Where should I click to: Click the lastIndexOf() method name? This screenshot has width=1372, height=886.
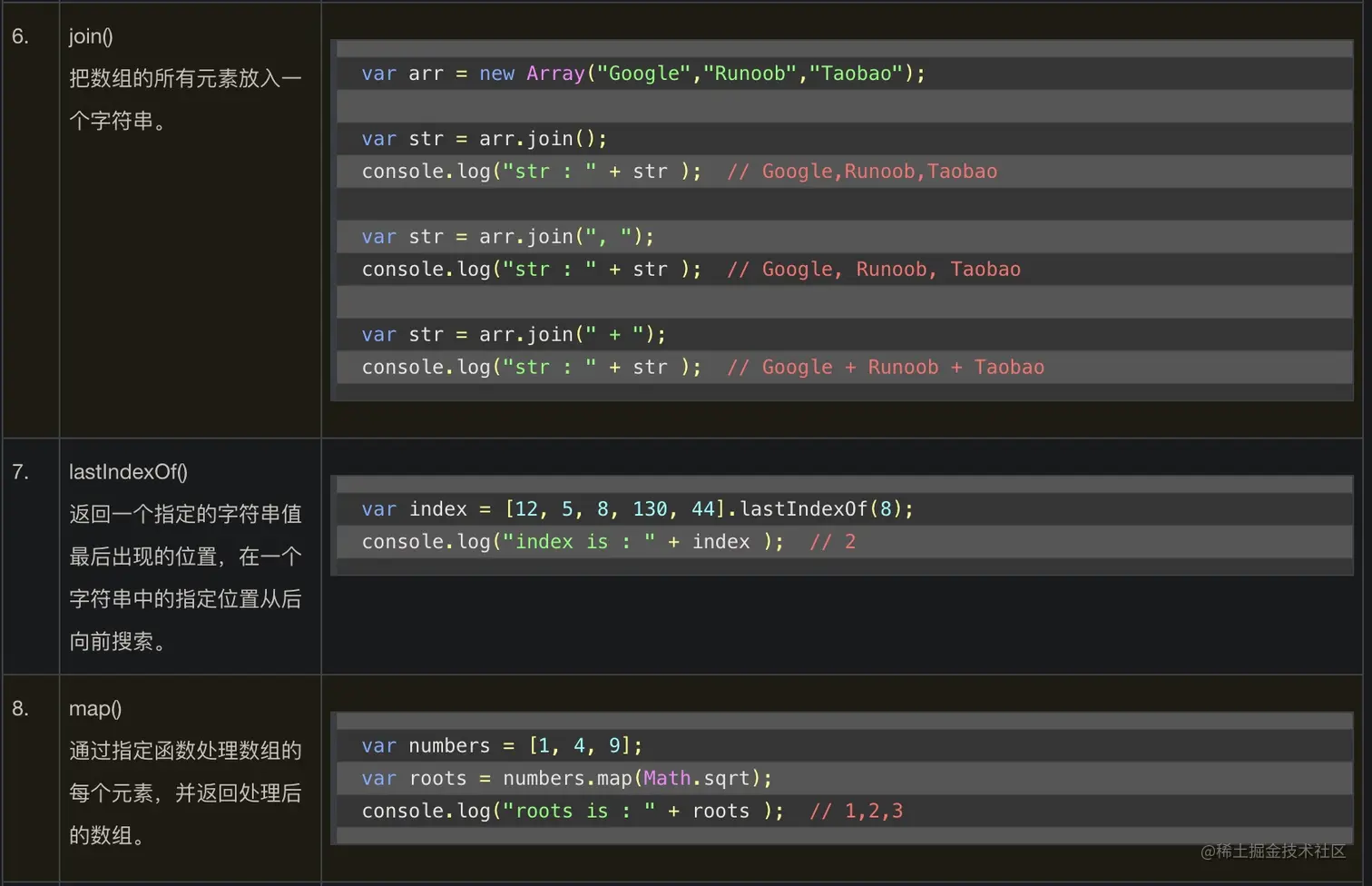(x=128, y=472)
